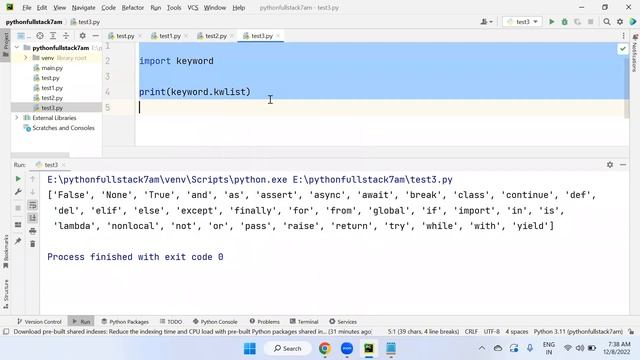This screenshot has height=360, width=640.
Task: Place cursor on editor line 5
Action: [x=382, y=107]
